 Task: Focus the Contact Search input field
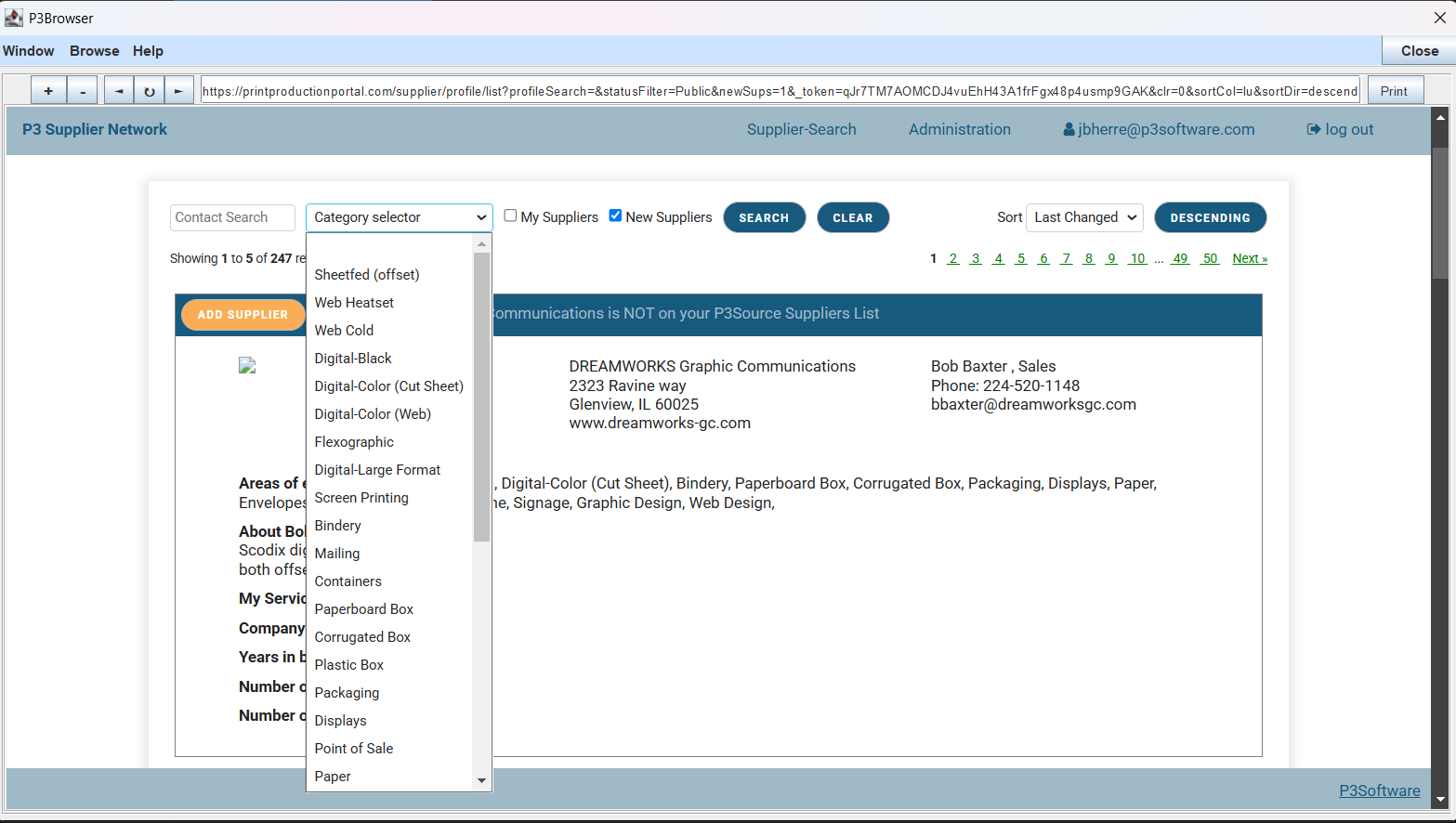click(x=232, y=217)
